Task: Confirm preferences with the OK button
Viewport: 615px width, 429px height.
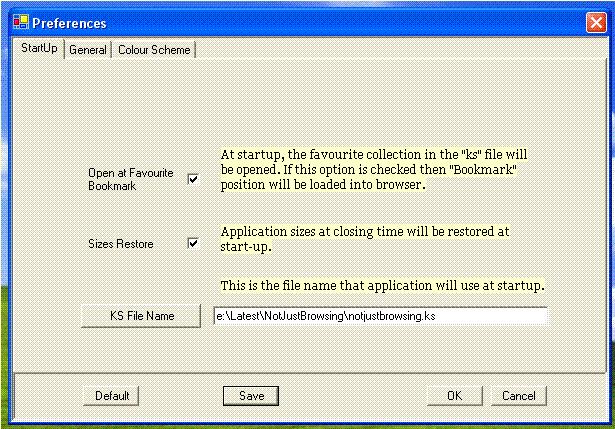Action: (454, 395)
